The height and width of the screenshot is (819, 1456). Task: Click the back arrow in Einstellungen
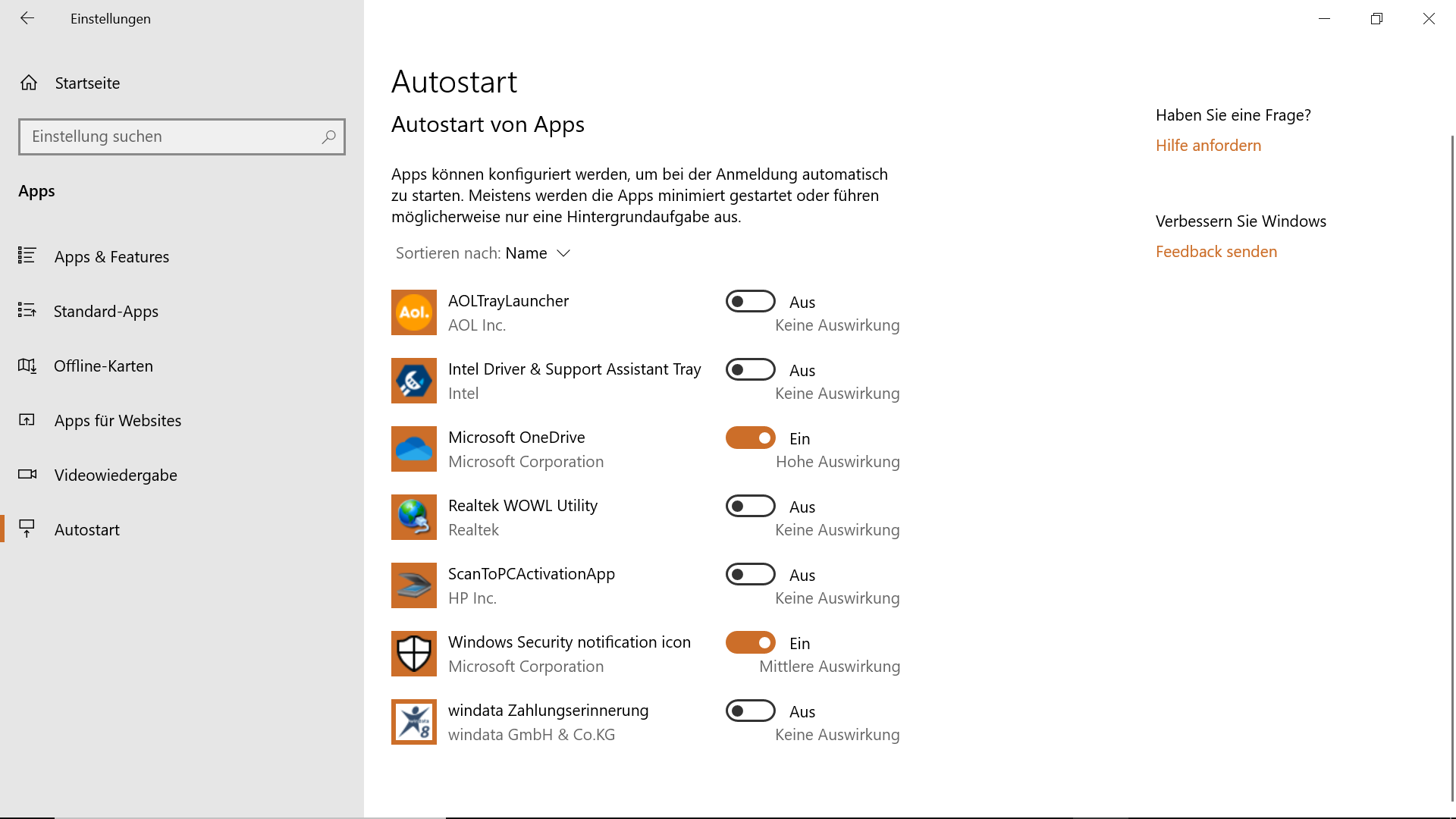tap(27, 18)
